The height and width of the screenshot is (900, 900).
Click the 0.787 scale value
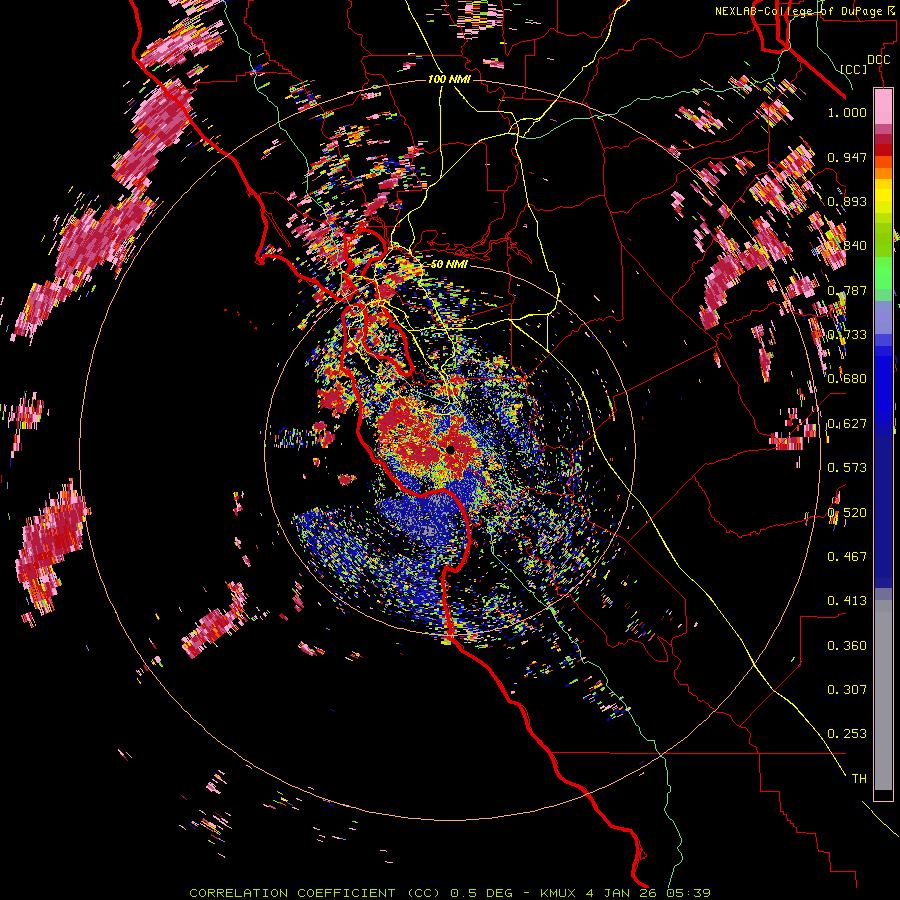847,290
